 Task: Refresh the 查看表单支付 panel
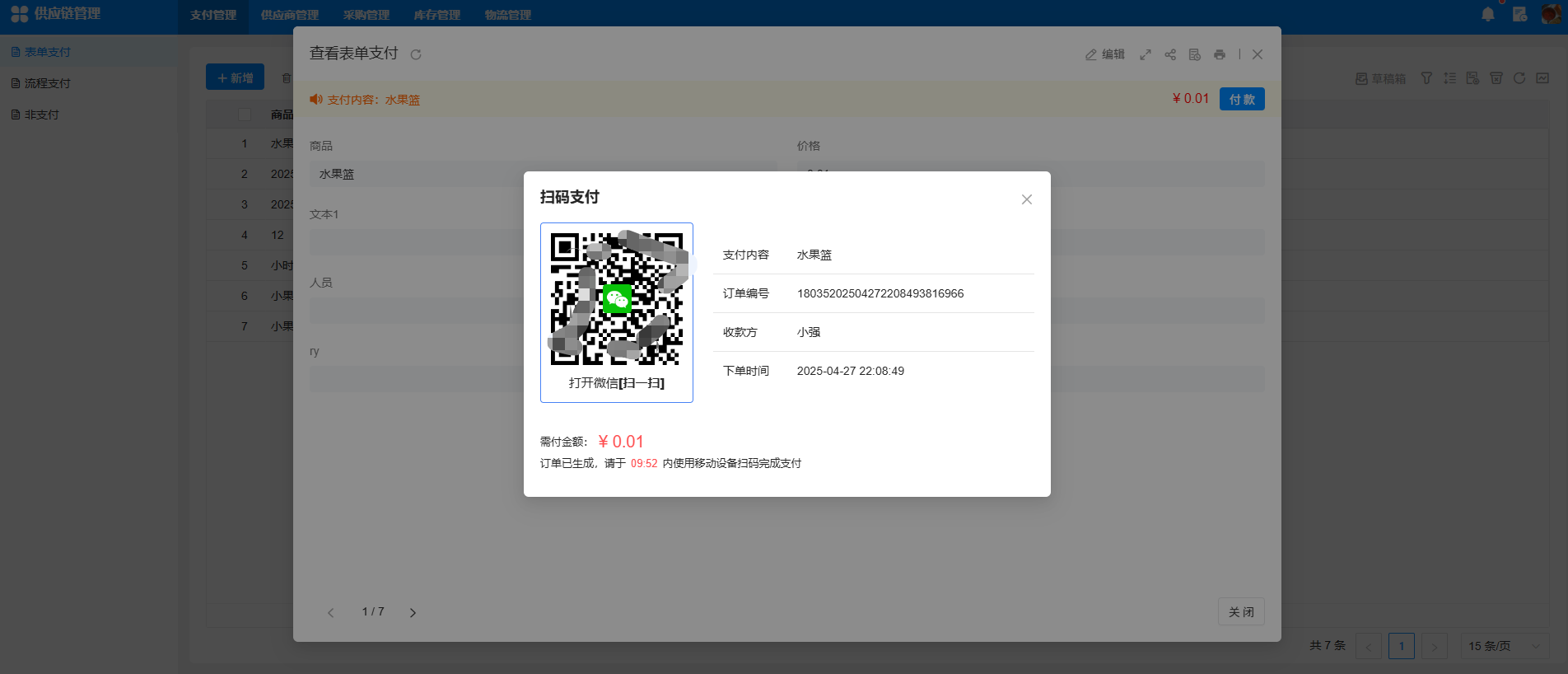click(416, 54)
